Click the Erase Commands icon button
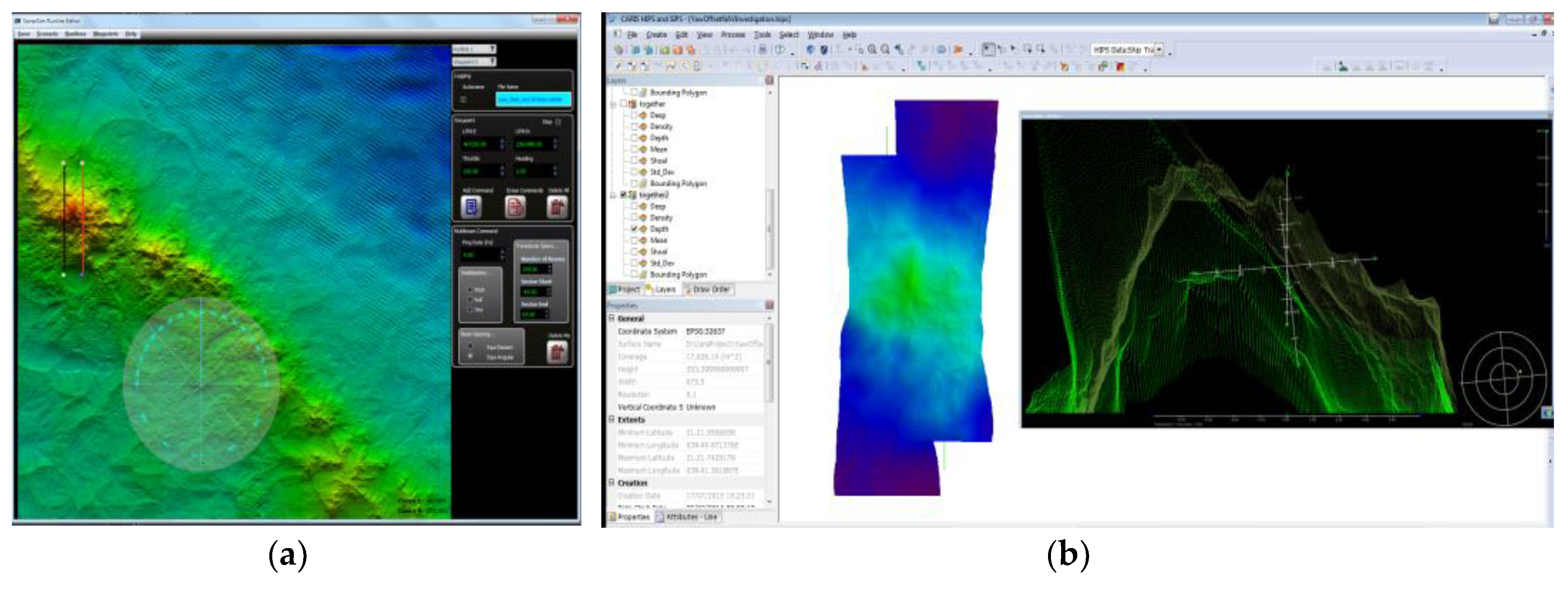This screenshot has width=1568, height=590. point(515,208)
